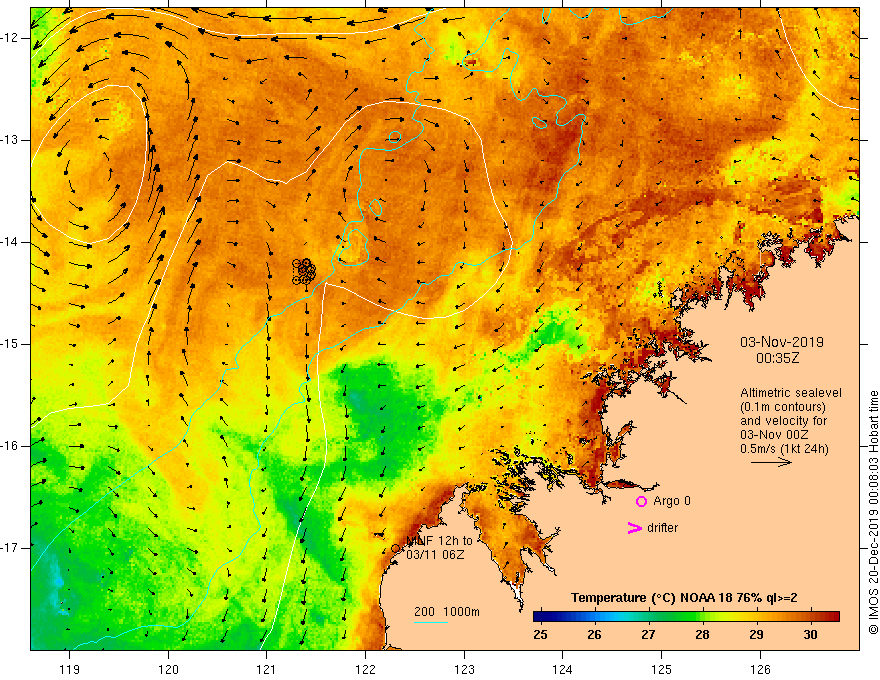Click colorbar tick label 30

pyautogui.click(x=810, y=635)
